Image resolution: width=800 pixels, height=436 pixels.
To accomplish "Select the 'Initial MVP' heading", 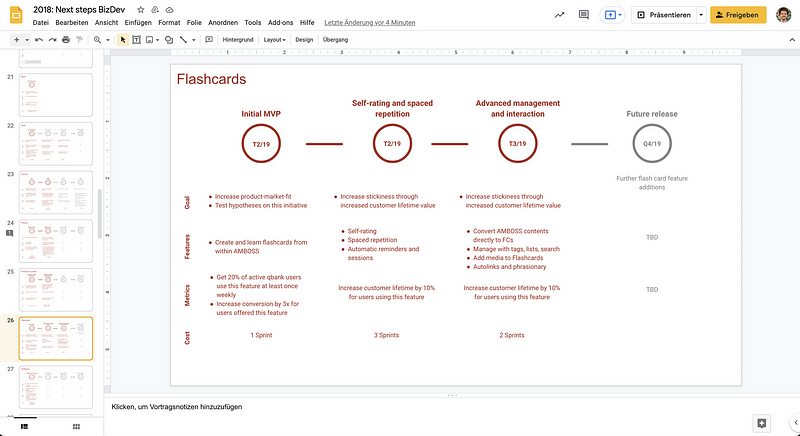I will [261, 114].
